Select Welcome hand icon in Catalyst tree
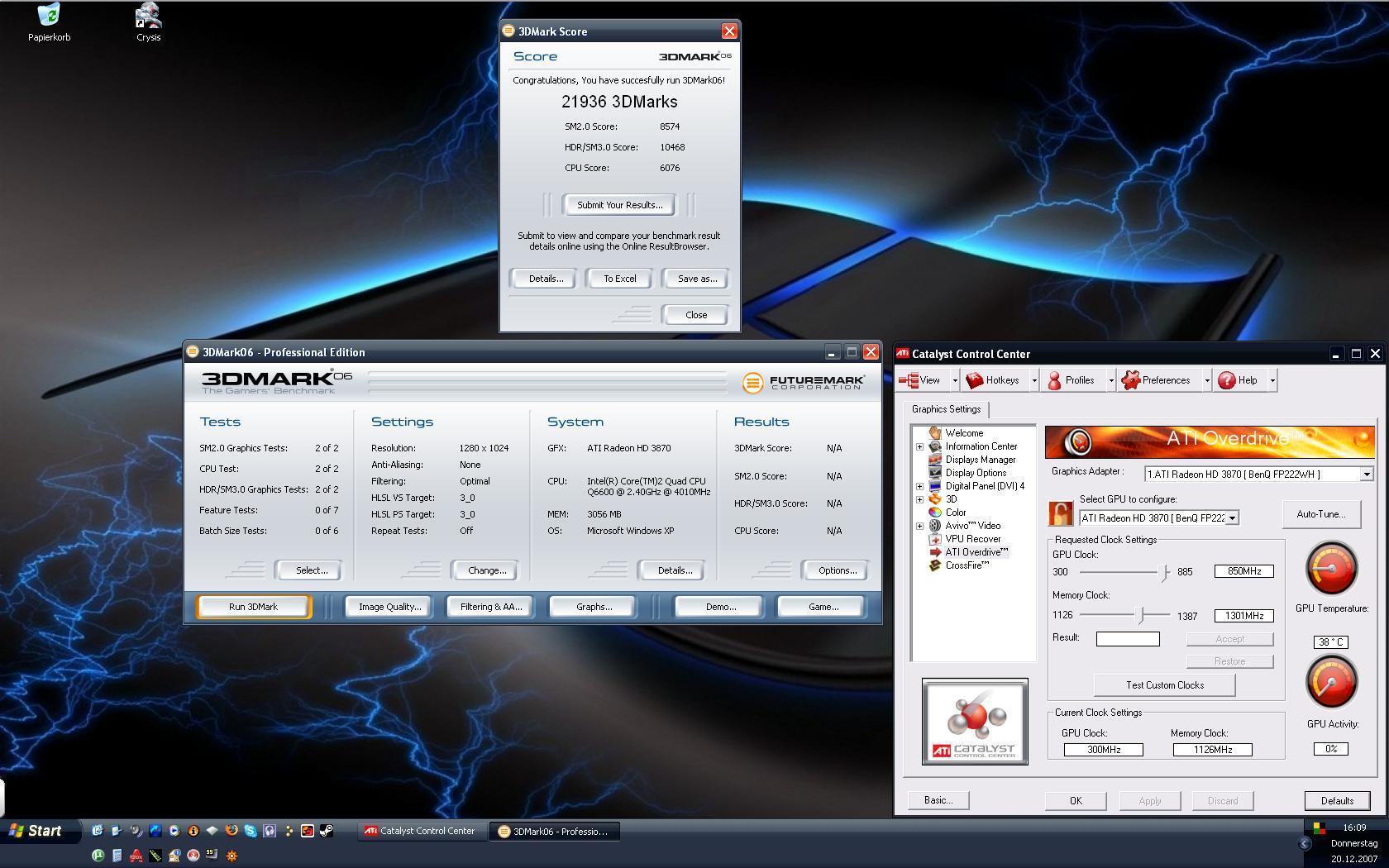This screenshot has width=1389, height=868. 935,433
